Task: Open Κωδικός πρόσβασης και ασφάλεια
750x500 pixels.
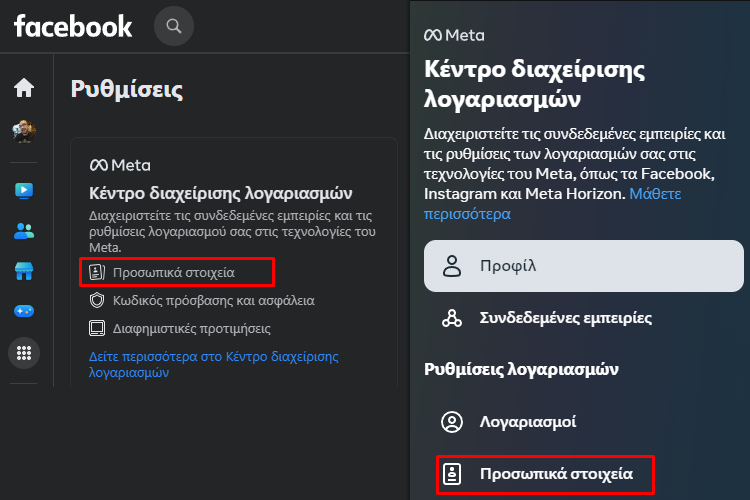Action: (202, 300)
